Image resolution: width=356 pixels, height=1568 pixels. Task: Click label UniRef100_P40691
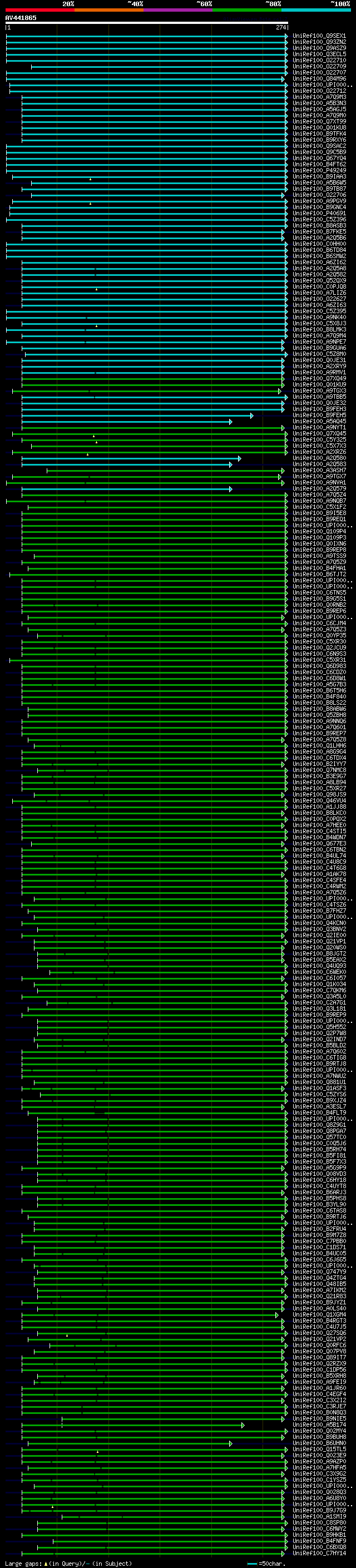click(x=319, y=213)
